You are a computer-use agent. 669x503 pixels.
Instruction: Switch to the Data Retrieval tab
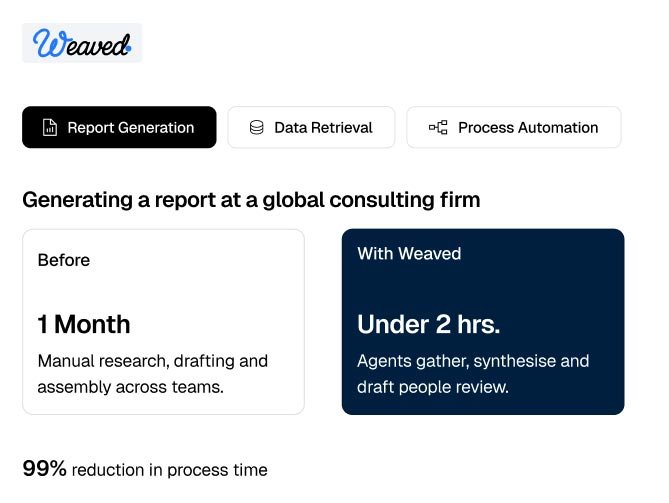(311, 127)
